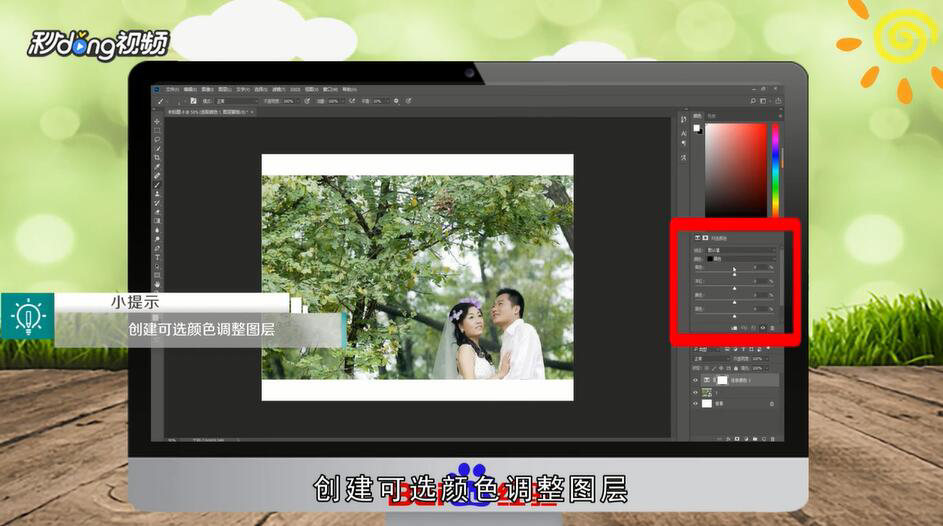The image size is (943, 526).
Task: Clip adjustment to layer in Properties
Action: [734, 328]
